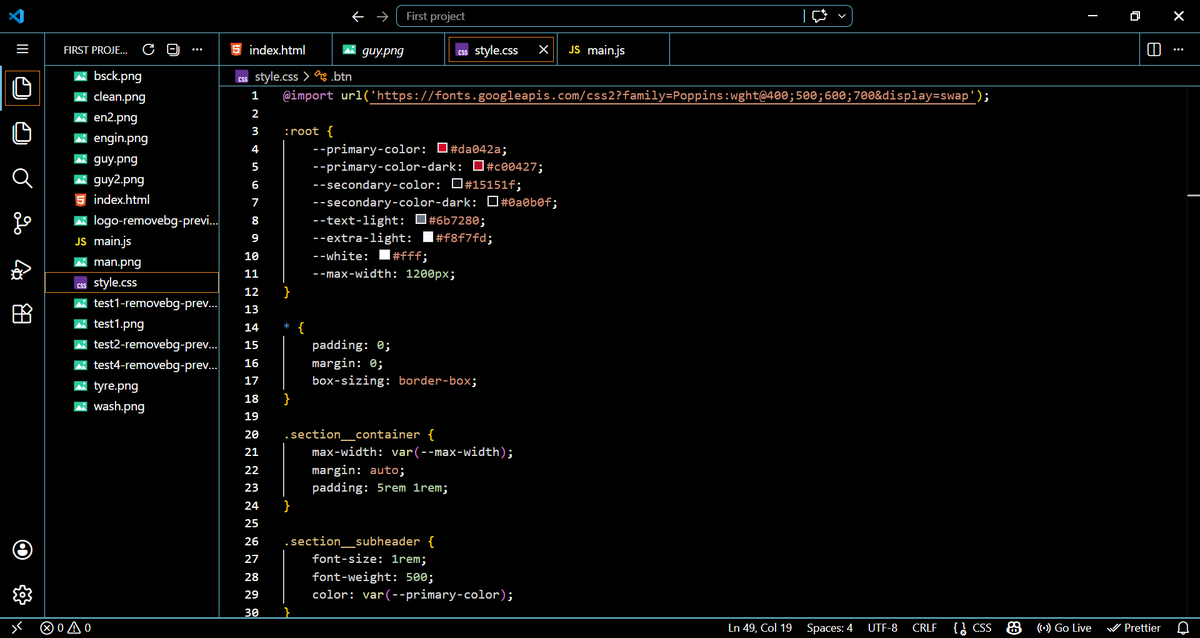Open the style.css breadcrumb item

click(276, 76)
